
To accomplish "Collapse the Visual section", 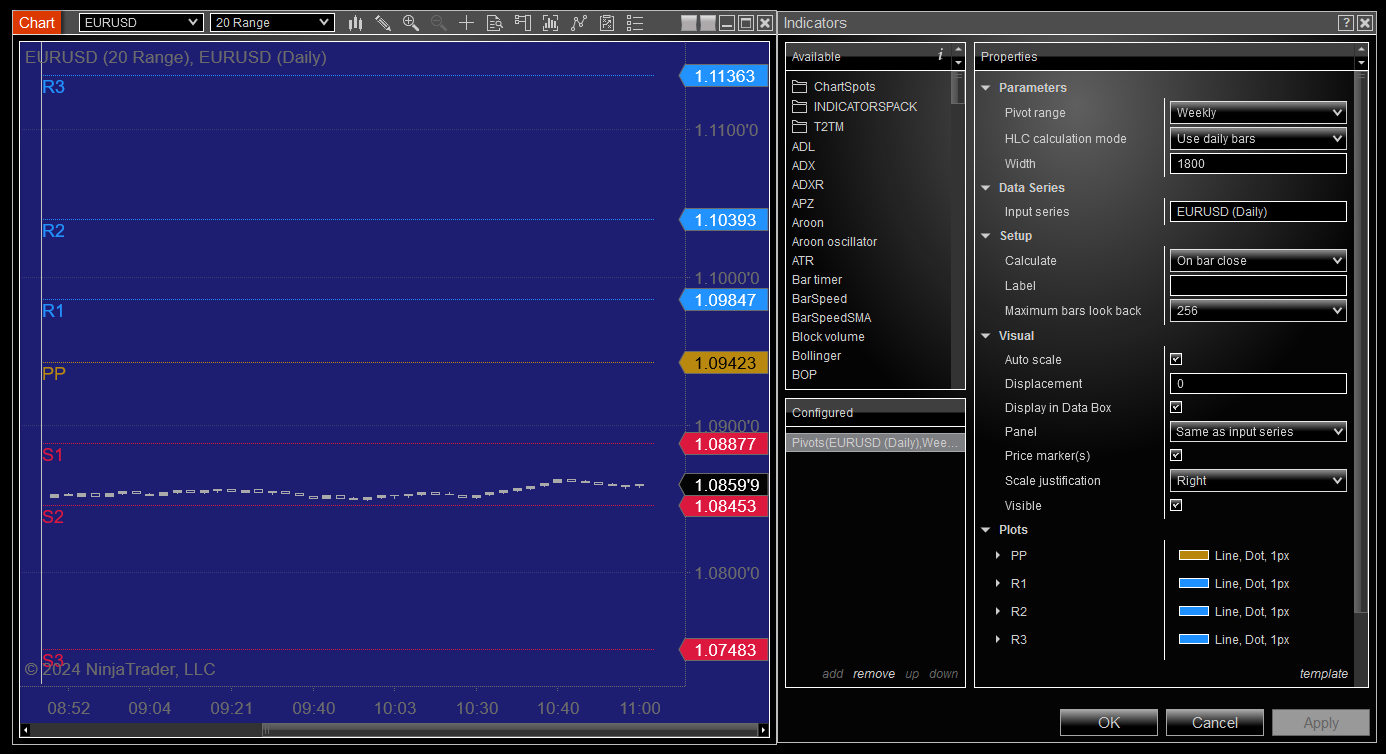I will (x=985, y=336).
